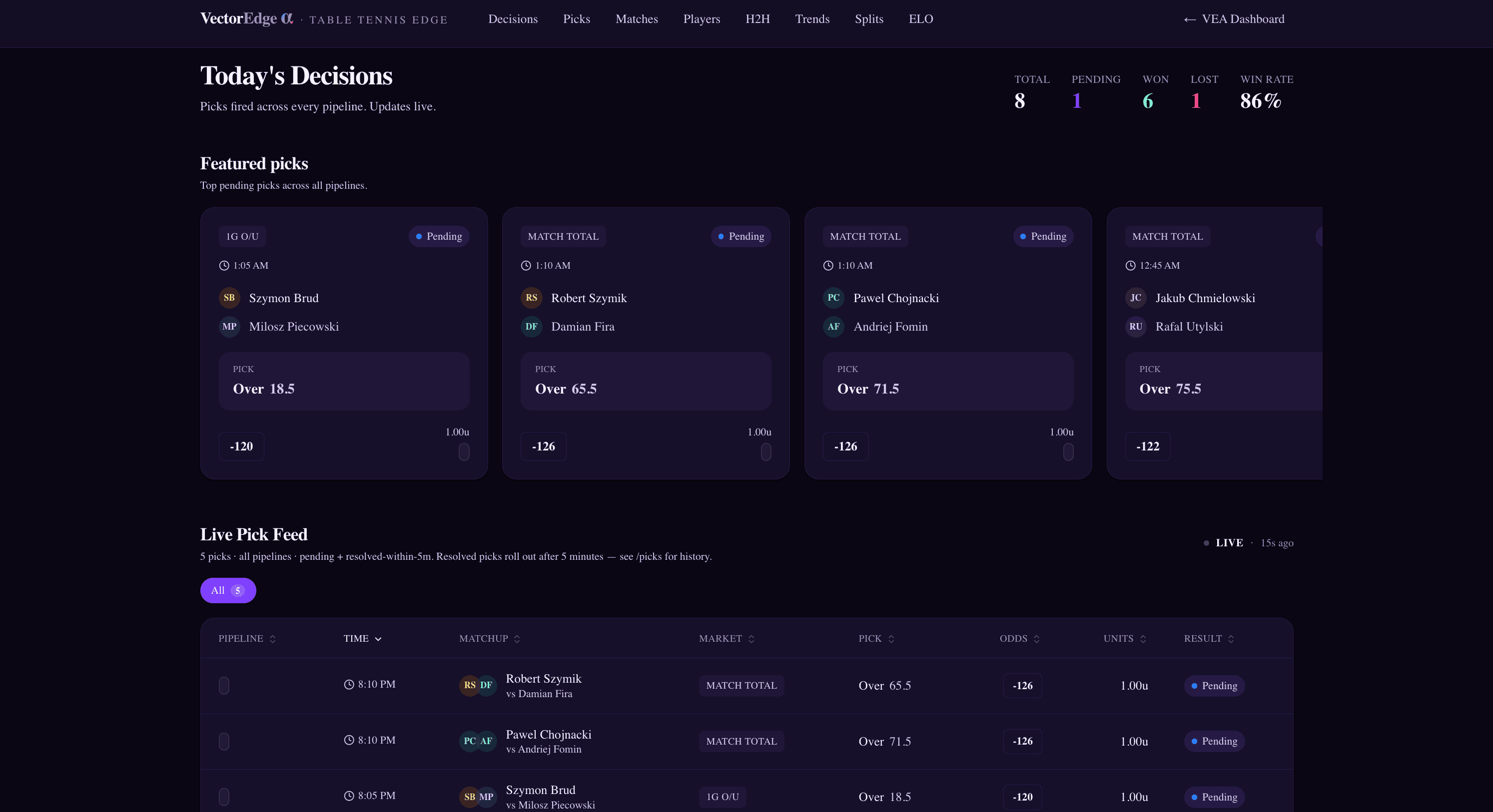
Task: Click -120 odds on Szymon Brud card
Action: 241,446
